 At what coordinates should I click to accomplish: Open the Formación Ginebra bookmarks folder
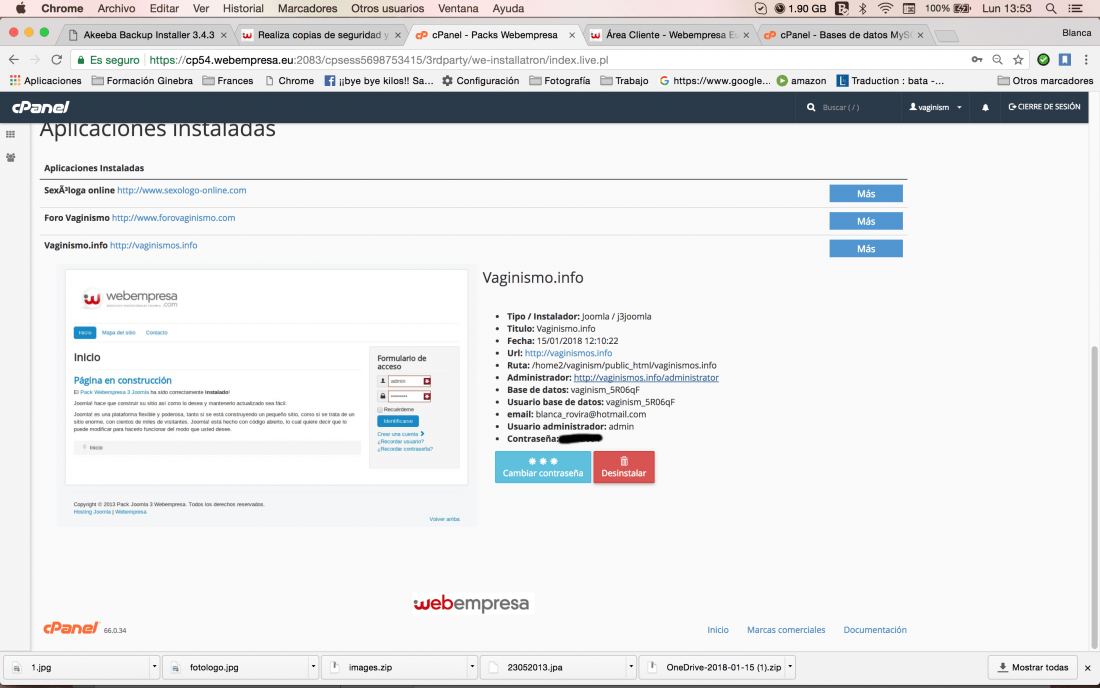point(142,81)
